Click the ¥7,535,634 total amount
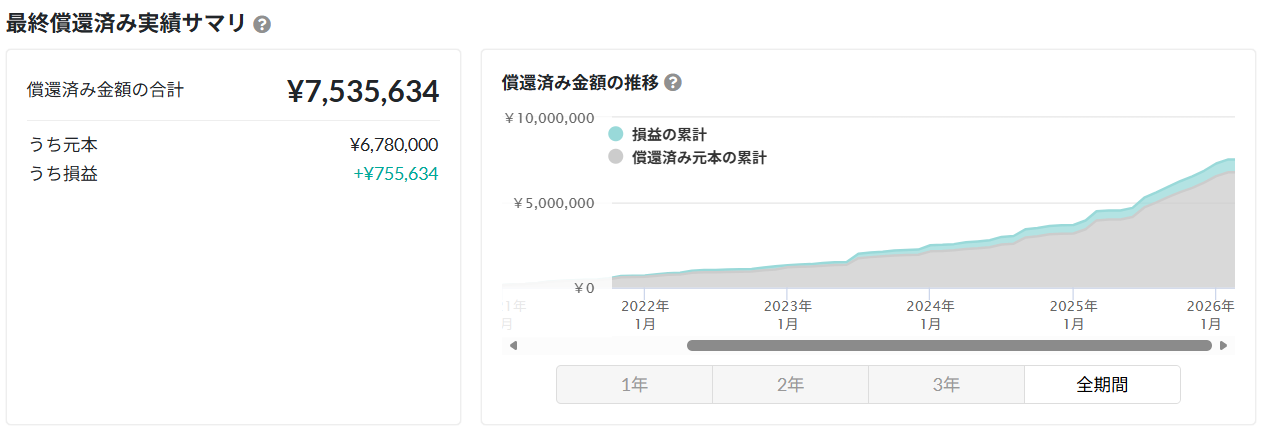This screenshot has width=1266, height=438. coord(363,92)
